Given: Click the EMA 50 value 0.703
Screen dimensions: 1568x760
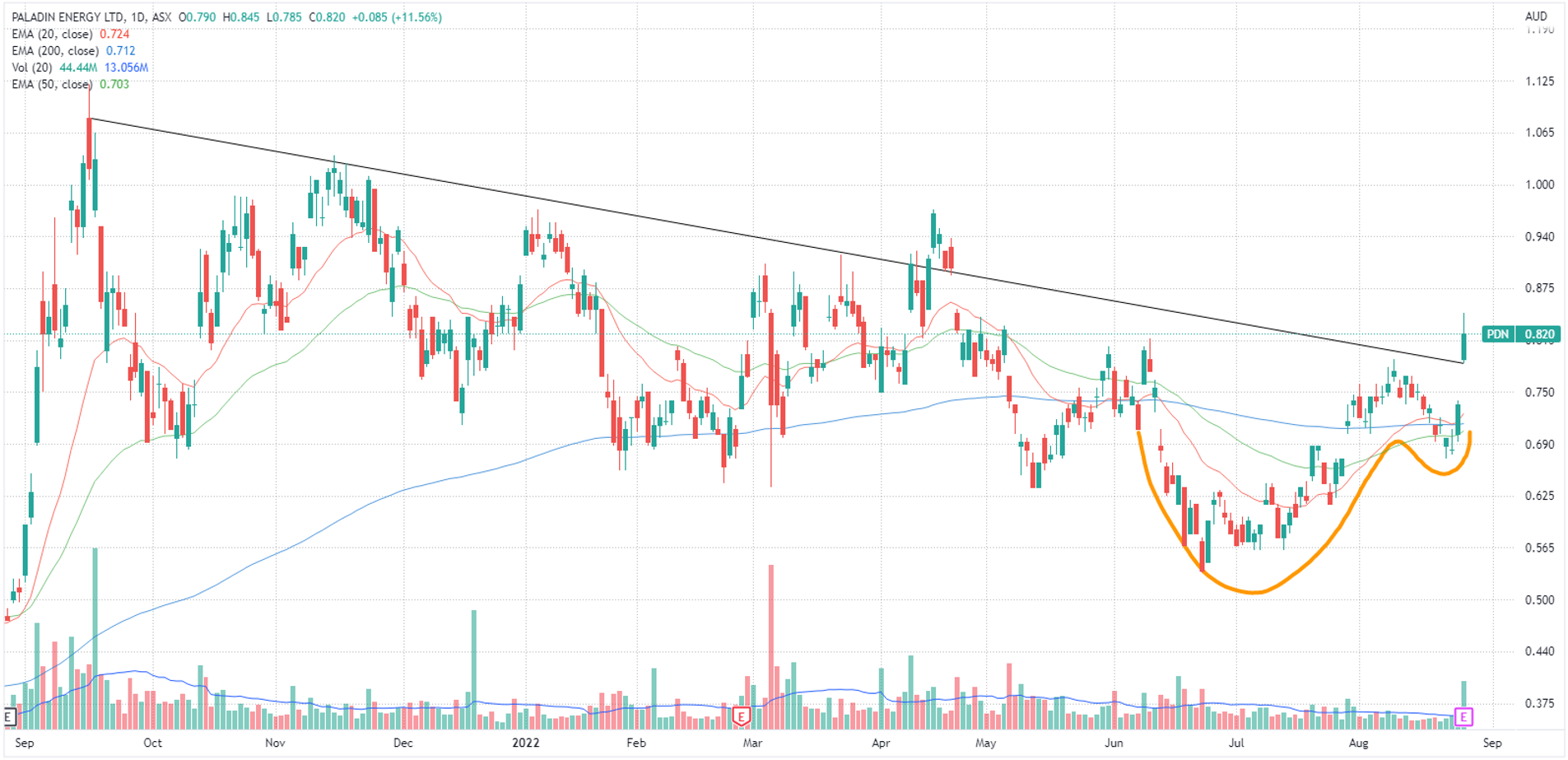Looking at the screenshot, I should click(114, 84).
